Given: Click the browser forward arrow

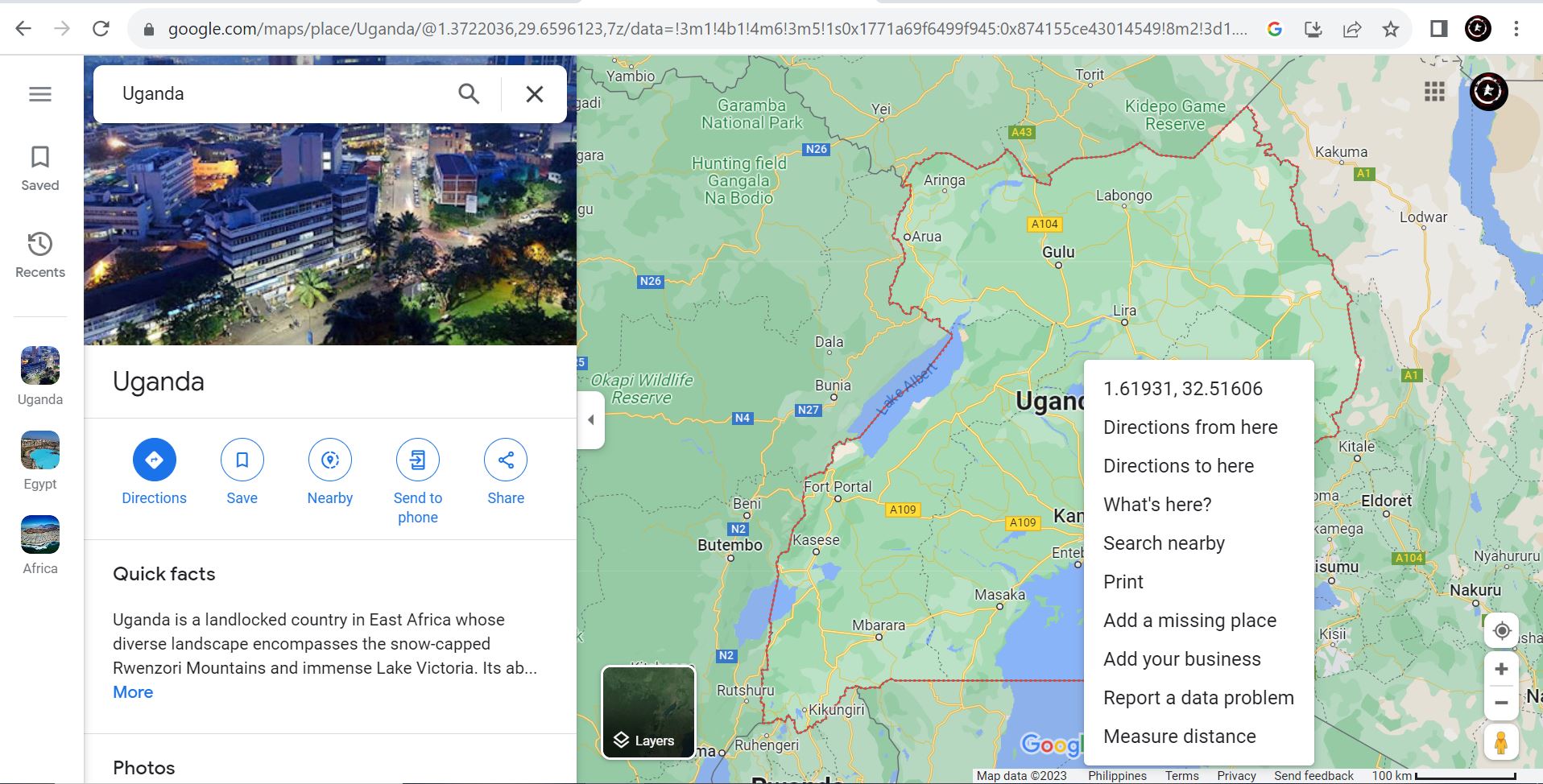Looking at the screenshot, I should 62,29.
